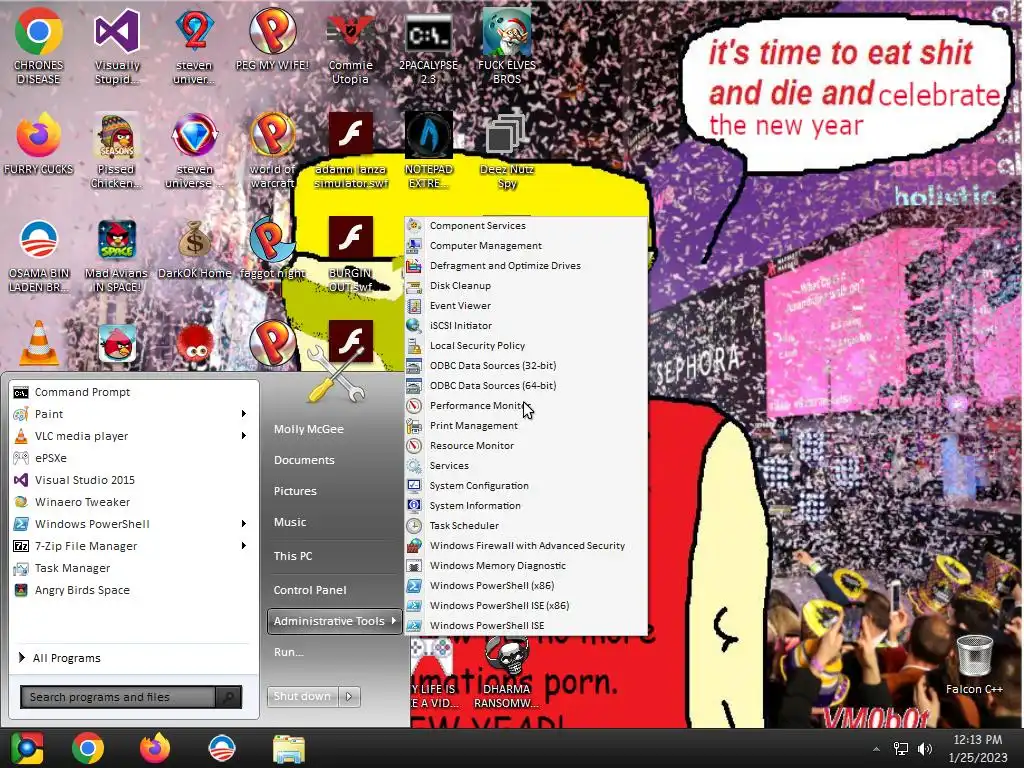Click Event Viewer icon in Administrative Tools
Viewport: 1024px width, 768px height.
point(414,306)
